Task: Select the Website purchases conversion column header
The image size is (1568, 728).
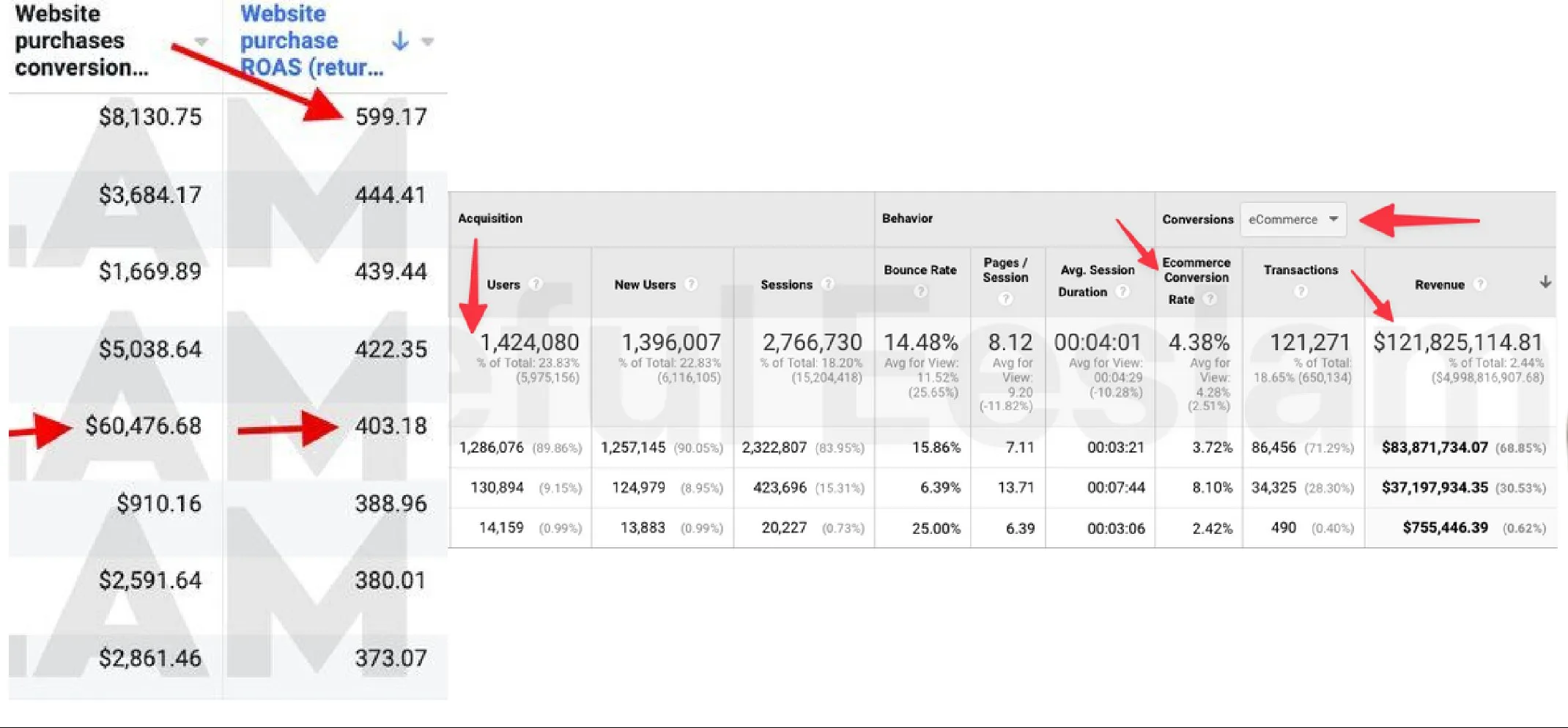Action: click(81, 40)
